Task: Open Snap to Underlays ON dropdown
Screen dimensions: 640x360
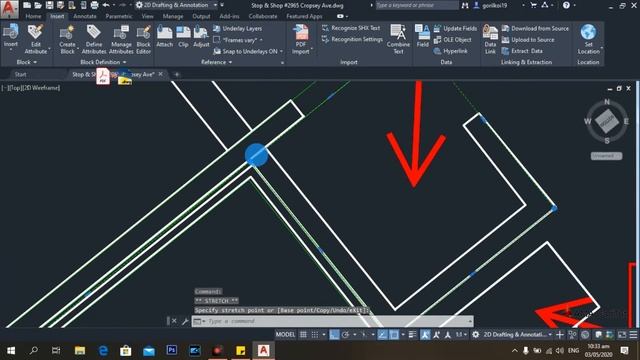Action: click(248, 51)
